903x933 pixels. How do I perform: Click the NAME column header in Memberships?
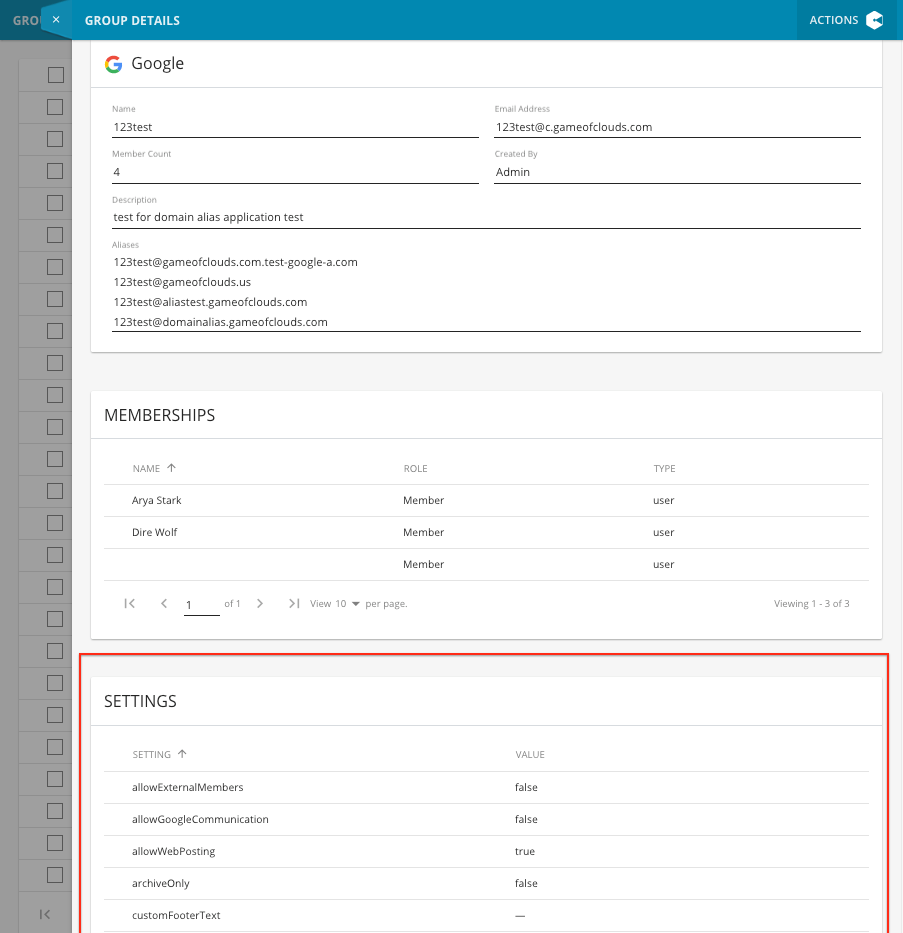tap(146, 468)
